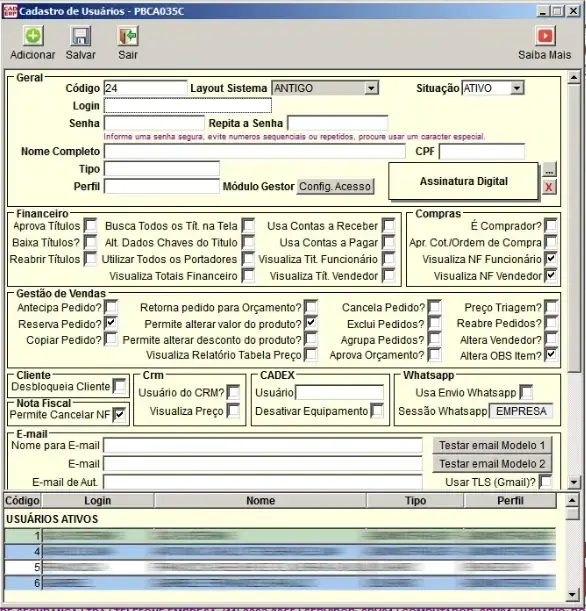Click the Salvar floppy disk icon
The image size is (586, 611).
point(80,36)
